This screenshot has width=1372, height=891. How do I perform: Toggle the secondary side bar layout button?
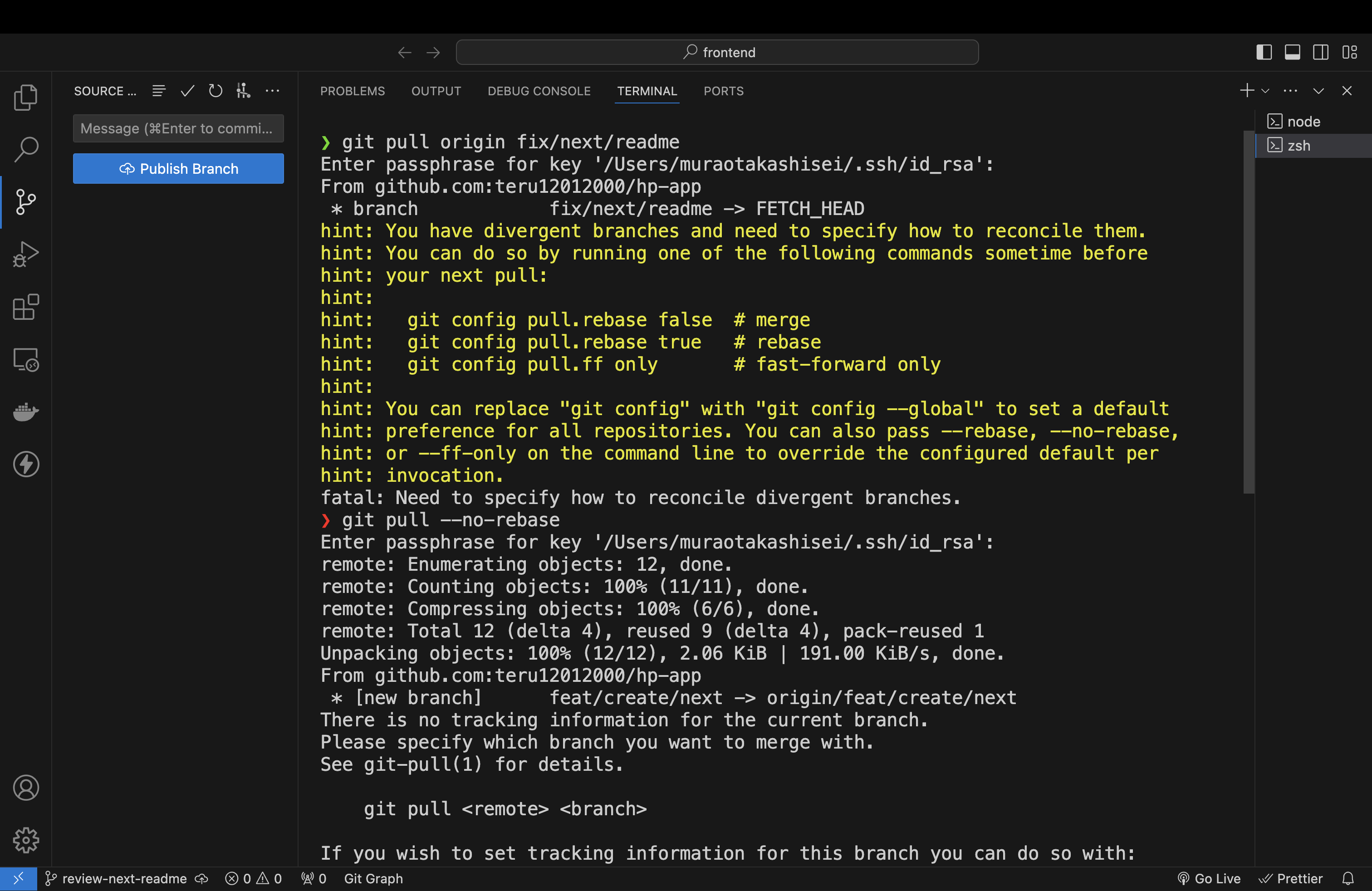[x=1321, y=53]
